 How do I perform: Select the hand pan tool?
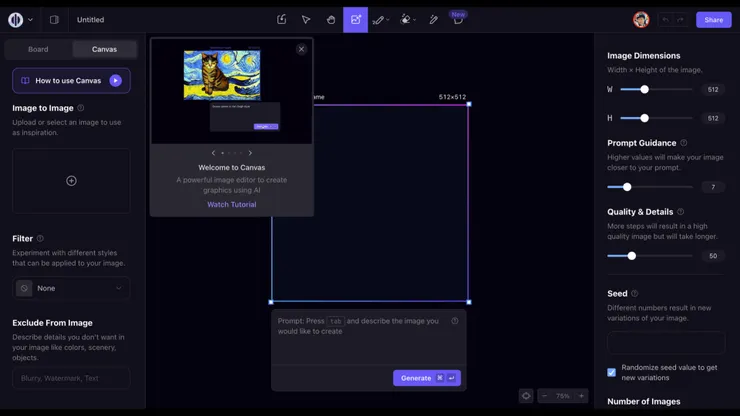(331, 20)
